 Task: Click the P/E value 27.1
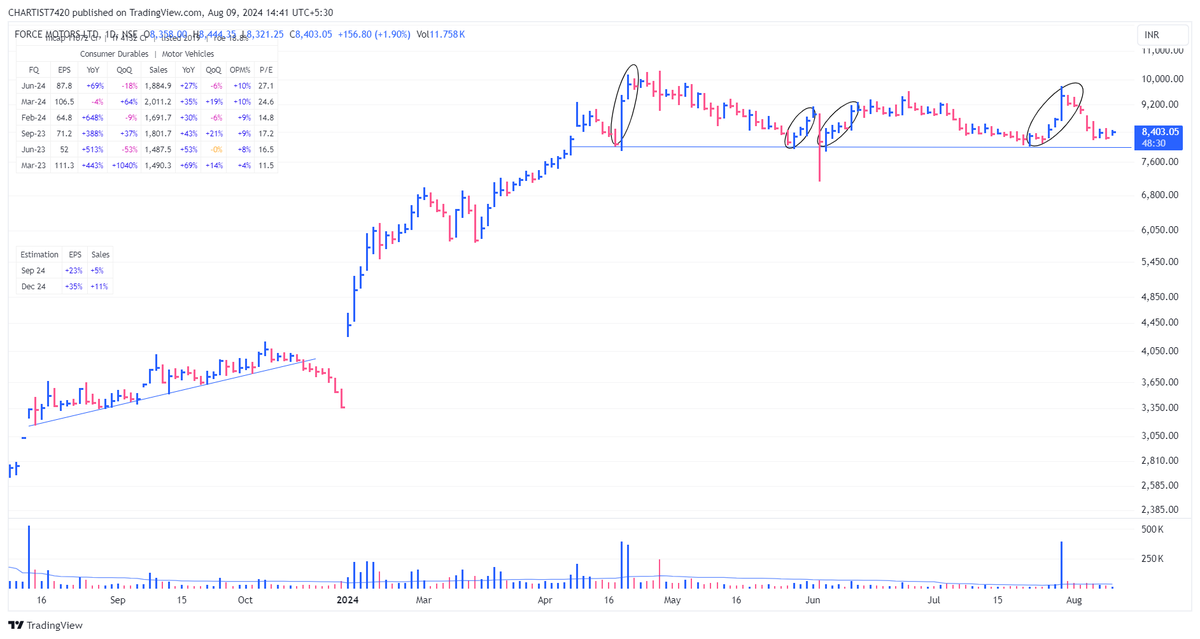coord(266,86)
